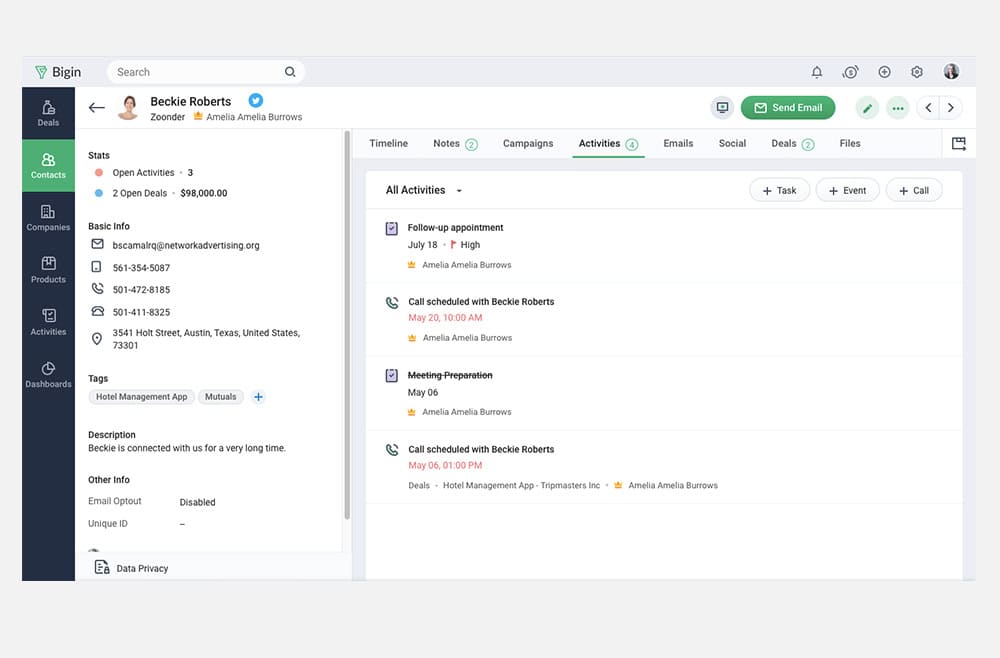Viewport: 1000px width, 658px height.
Task: Switch to the Deals tab
Action: tap(793, 143)
